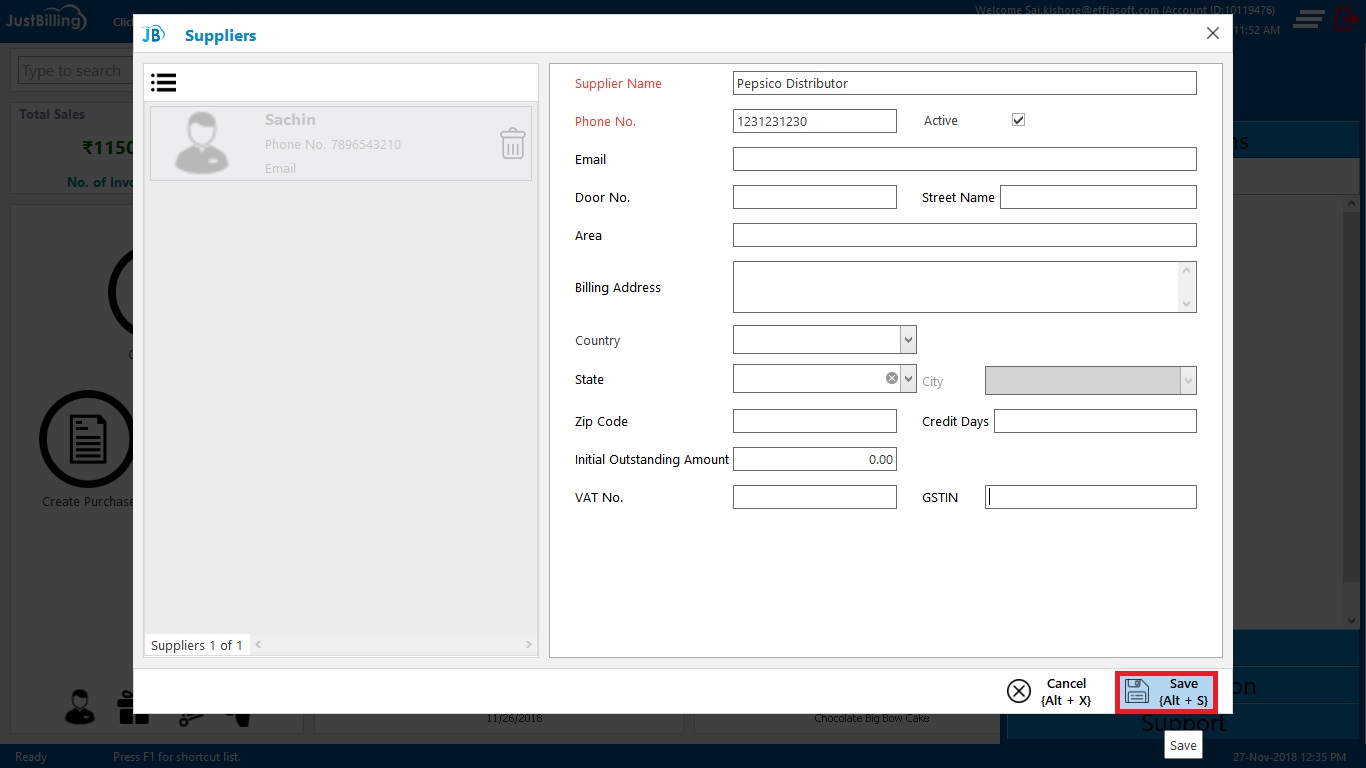Focus the VAT No. input

(815, 497)
